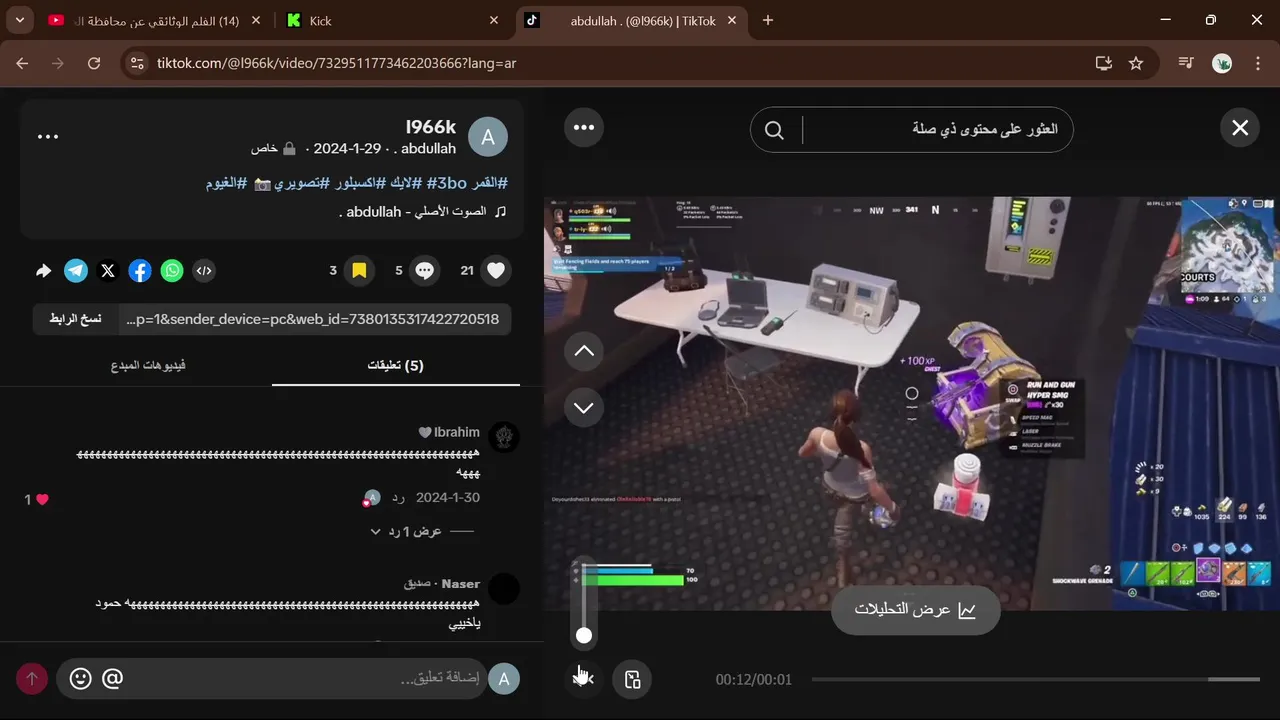Screen dimensions: 1280x720
Task: Install the app from the address bar
Action: [1104, 63]
